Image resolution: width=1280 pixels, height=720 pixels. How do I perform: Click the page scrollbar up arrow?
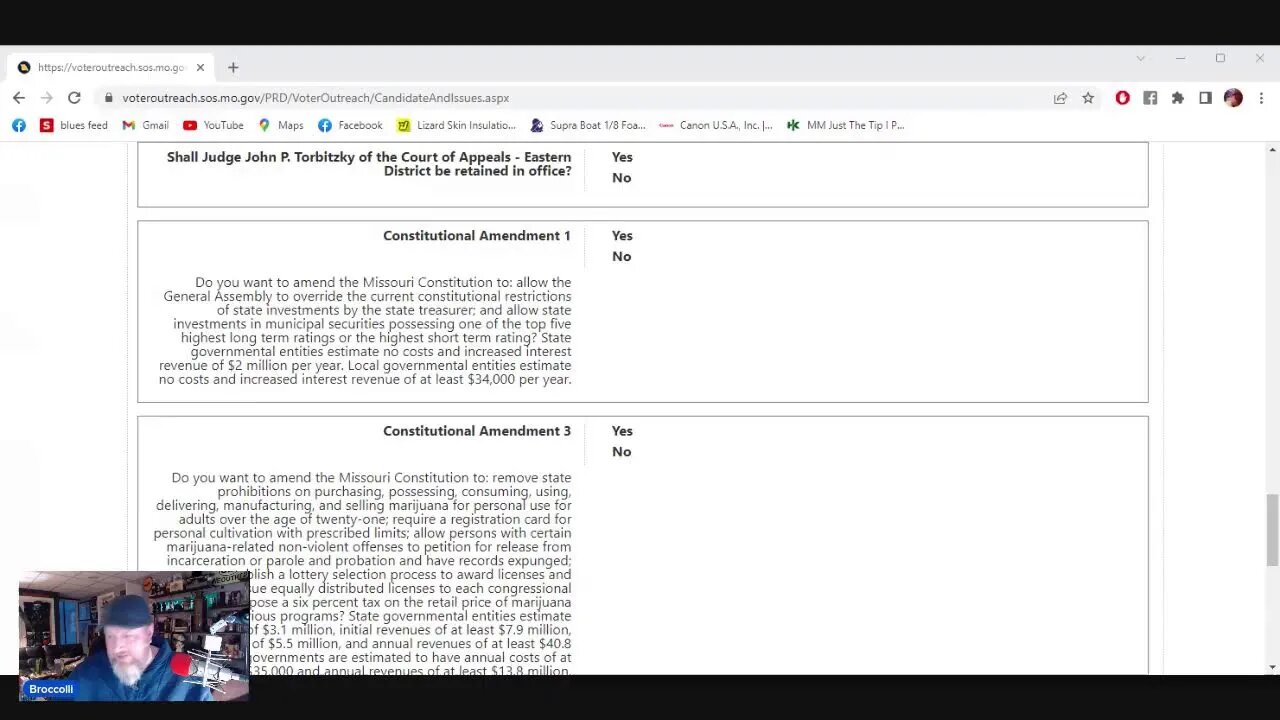pos(1272,150)
